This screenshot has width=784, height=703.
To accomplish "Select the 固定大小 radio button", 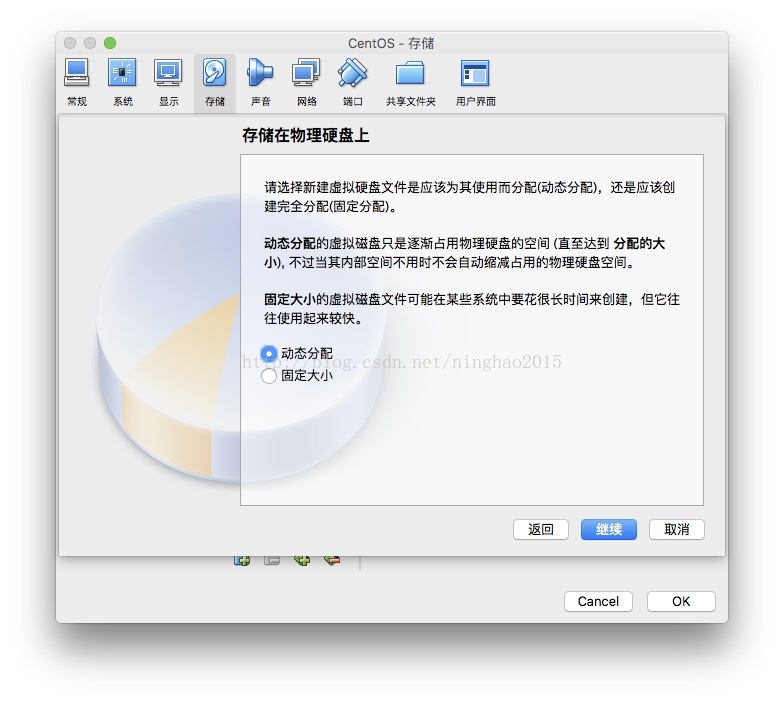I will 269,376.
